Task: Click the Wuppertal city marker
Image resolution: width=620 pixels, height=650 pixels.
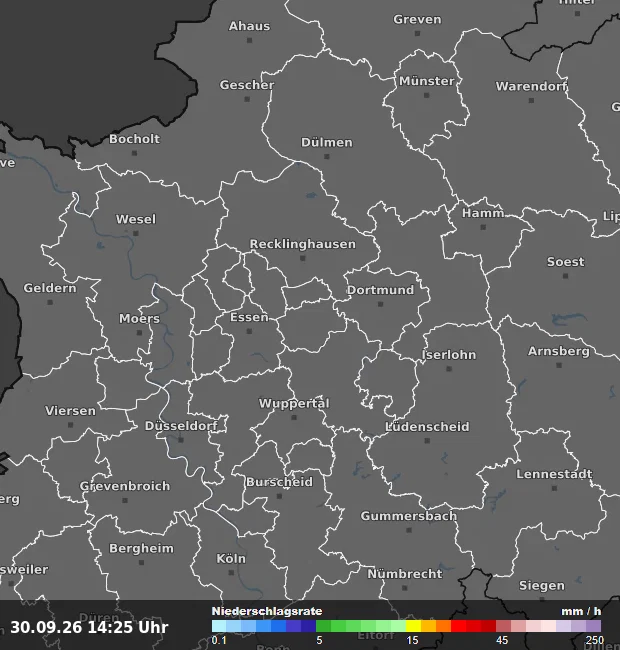Action: (294, 417)
